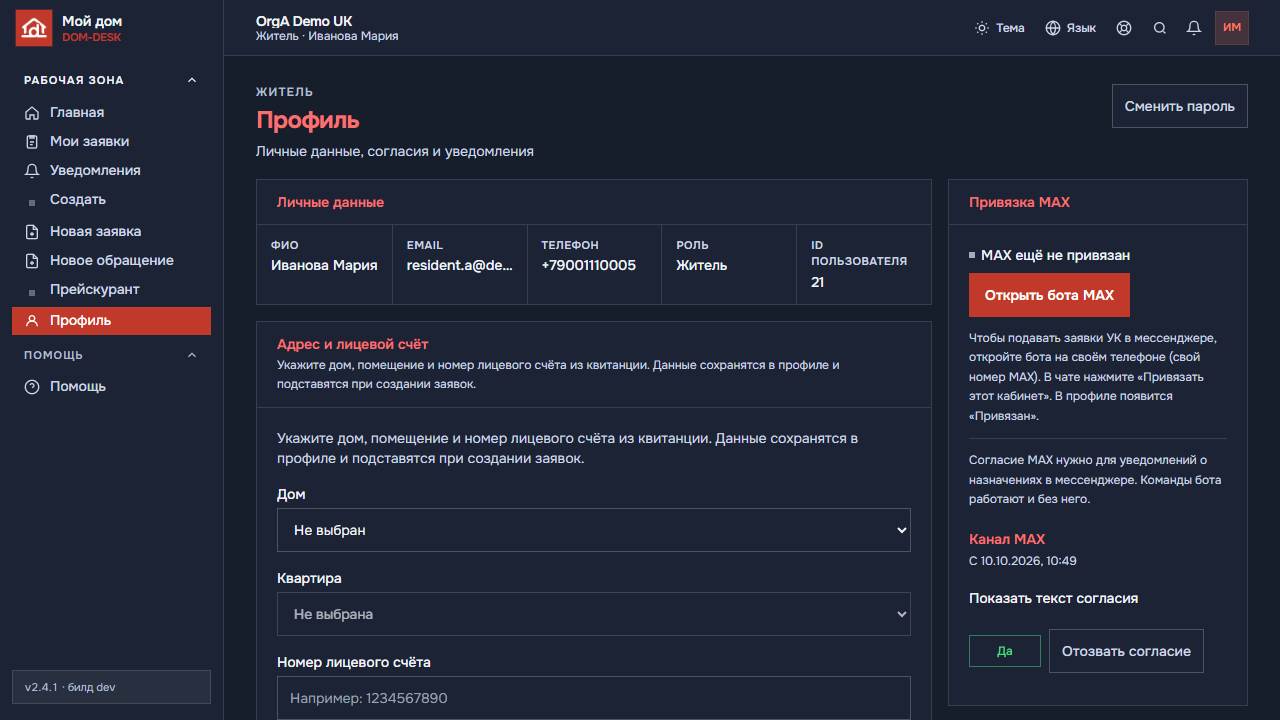Open Прейскурант menu item
Image resolution: width=1280 pixels, height=720 pixels.
click(111, 290)
